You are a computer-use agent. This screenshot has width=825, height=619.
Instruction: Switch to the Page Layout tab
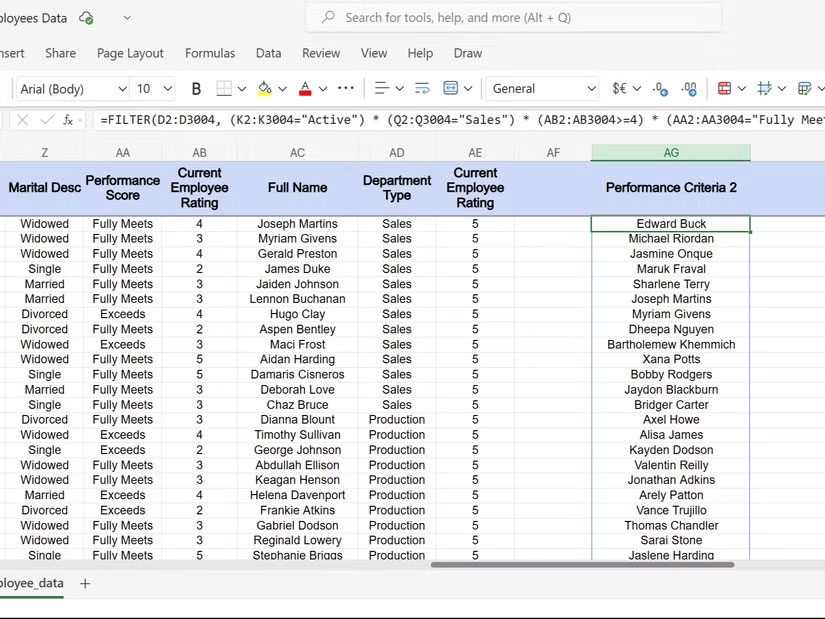pos(130,53)
